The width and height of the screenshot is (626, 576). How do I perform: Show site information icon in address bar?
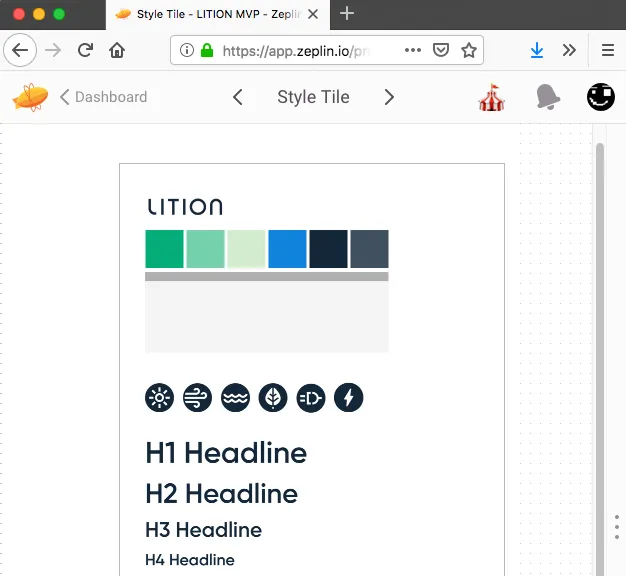pos(186,50)
